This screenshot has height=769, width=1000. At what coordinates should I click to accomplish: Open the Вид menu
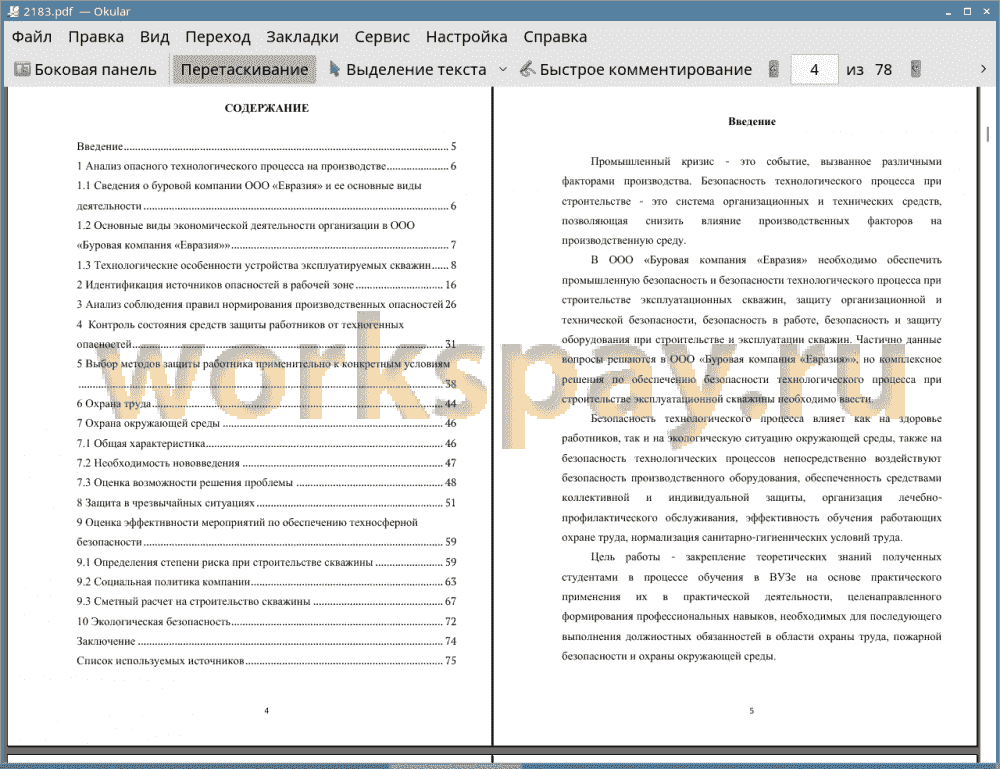click(154, 37)
